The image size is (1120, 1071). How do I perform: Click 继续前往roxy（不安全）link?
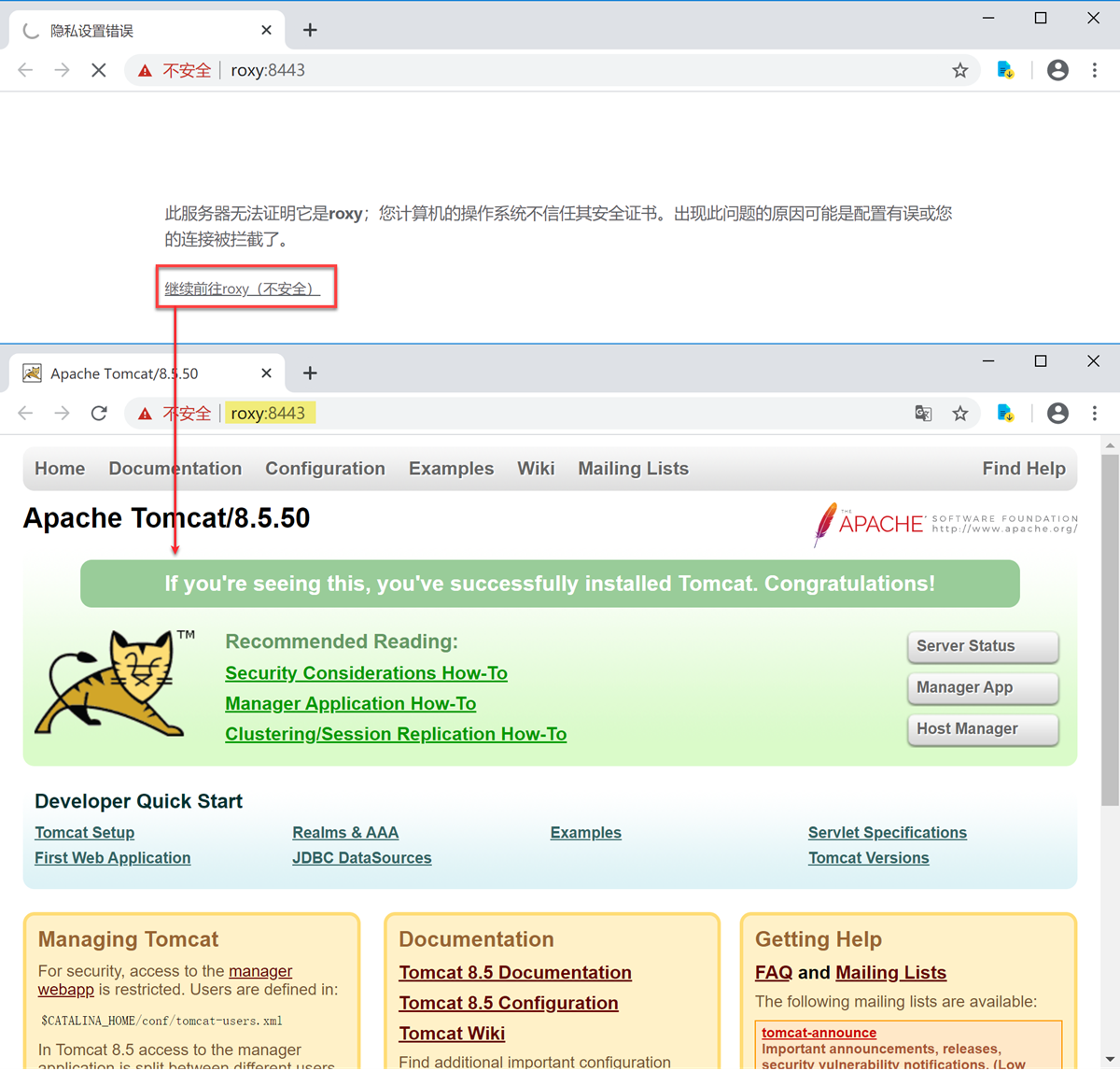(243, 289)
